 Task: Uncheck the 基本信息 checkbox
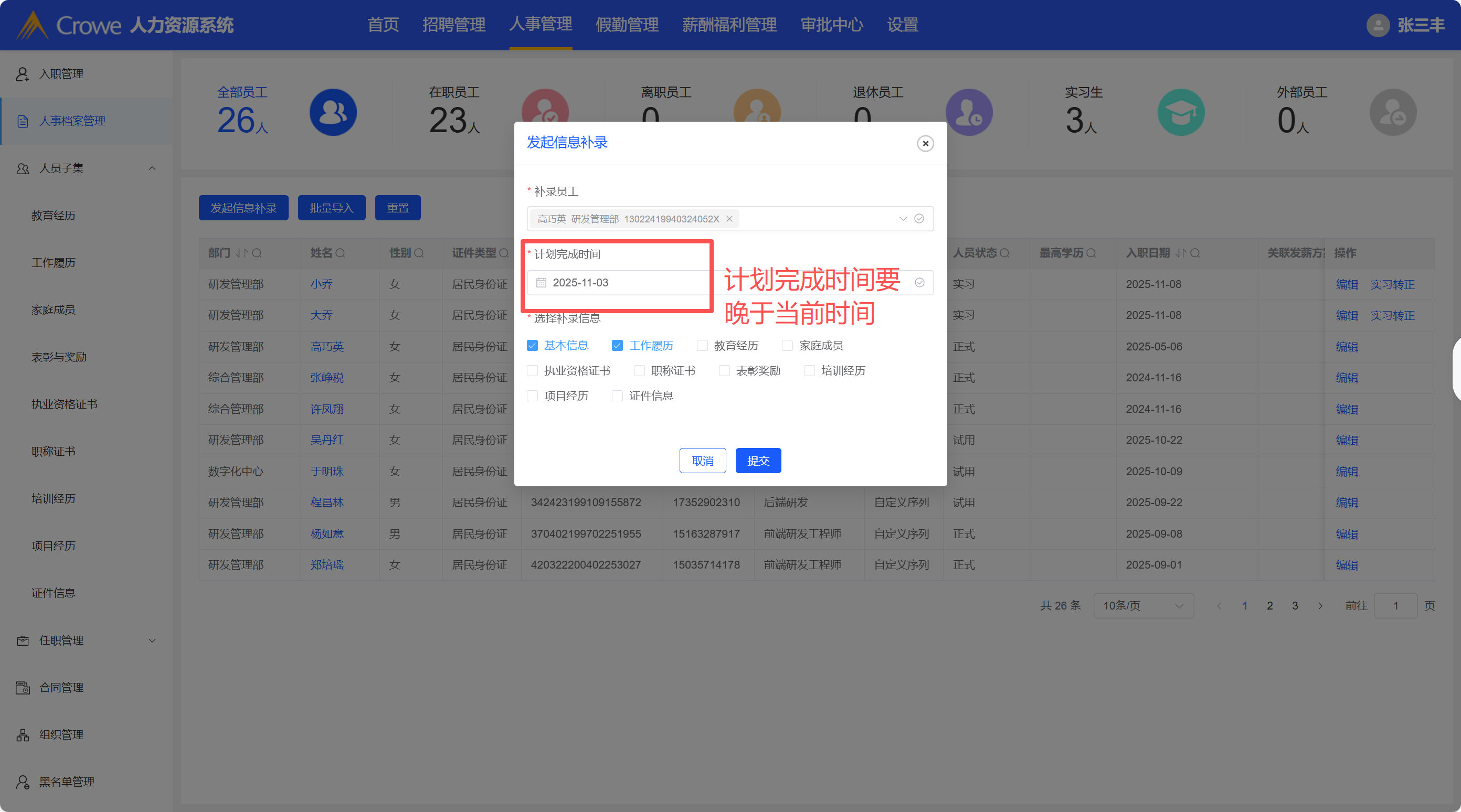[532, 345]
